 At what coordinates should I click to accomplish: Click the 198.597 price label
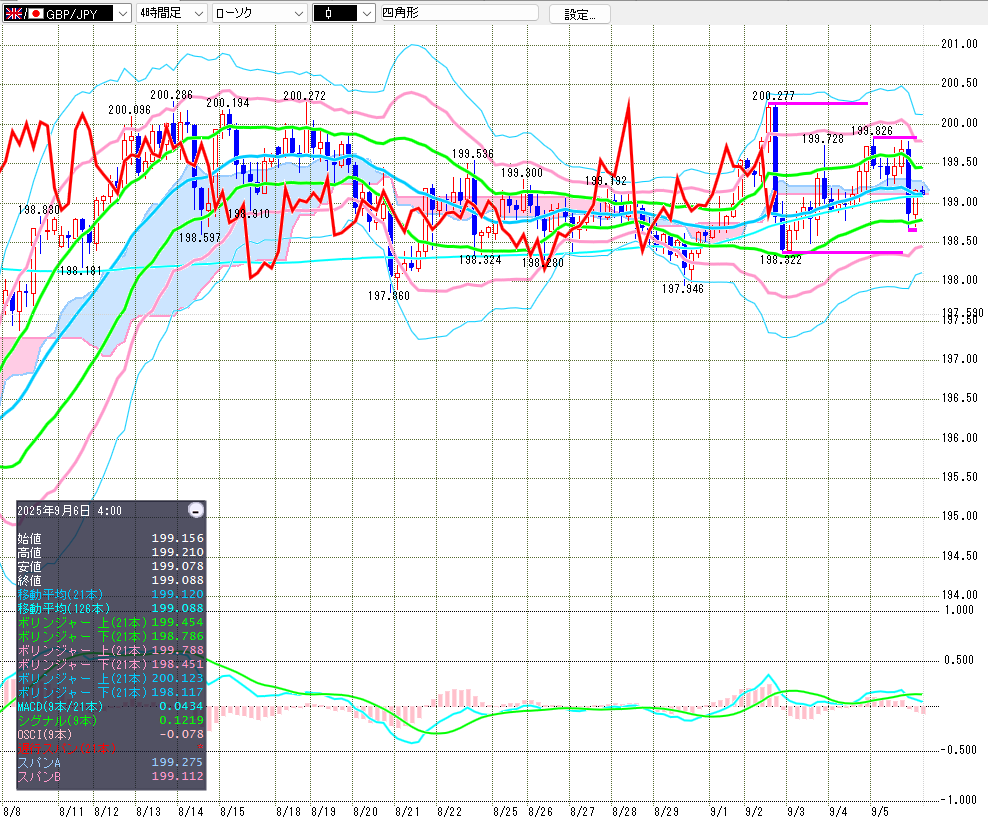point(200,237)
